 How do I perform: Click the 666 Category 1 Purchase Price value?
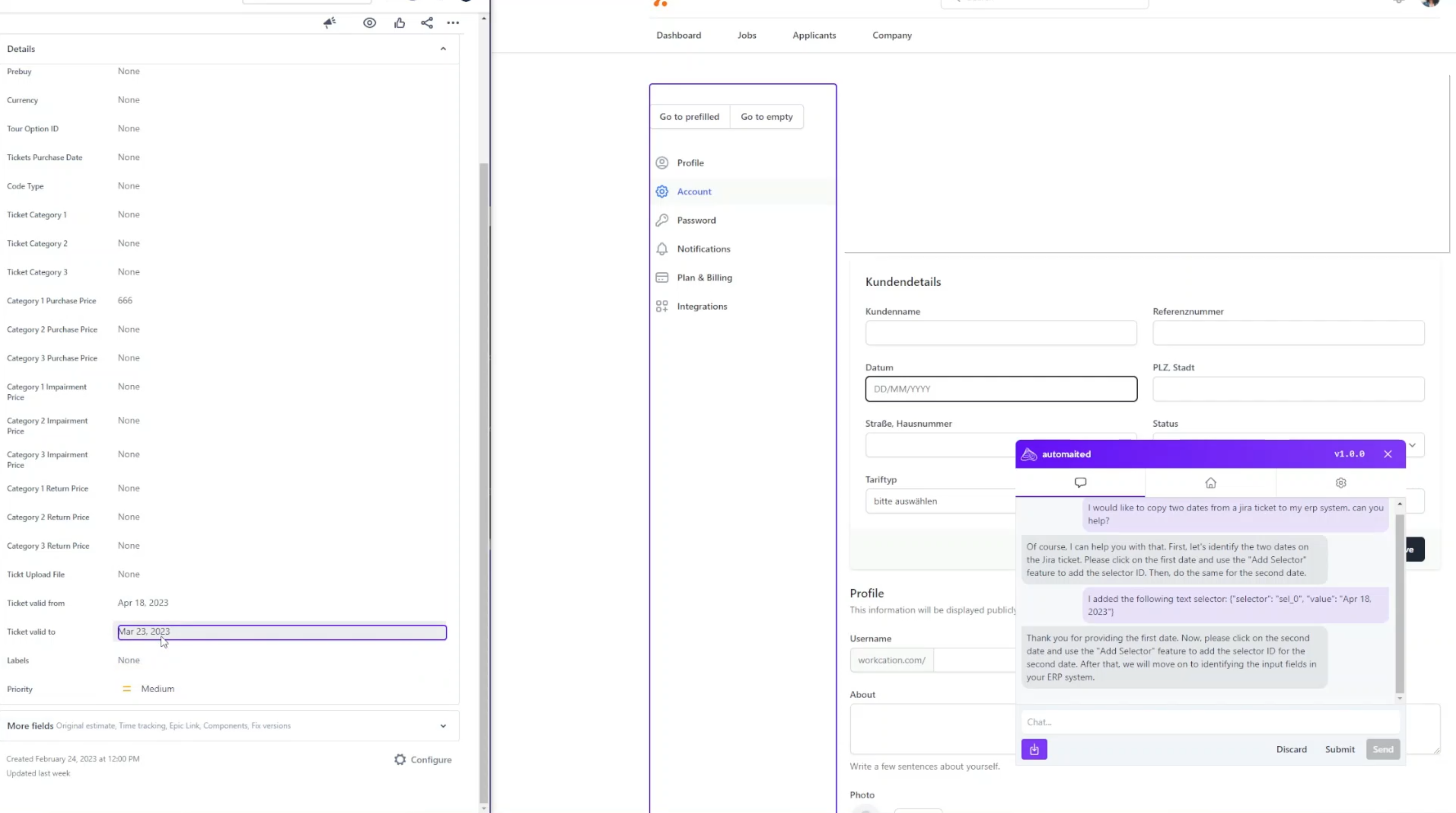coord(125,300)
